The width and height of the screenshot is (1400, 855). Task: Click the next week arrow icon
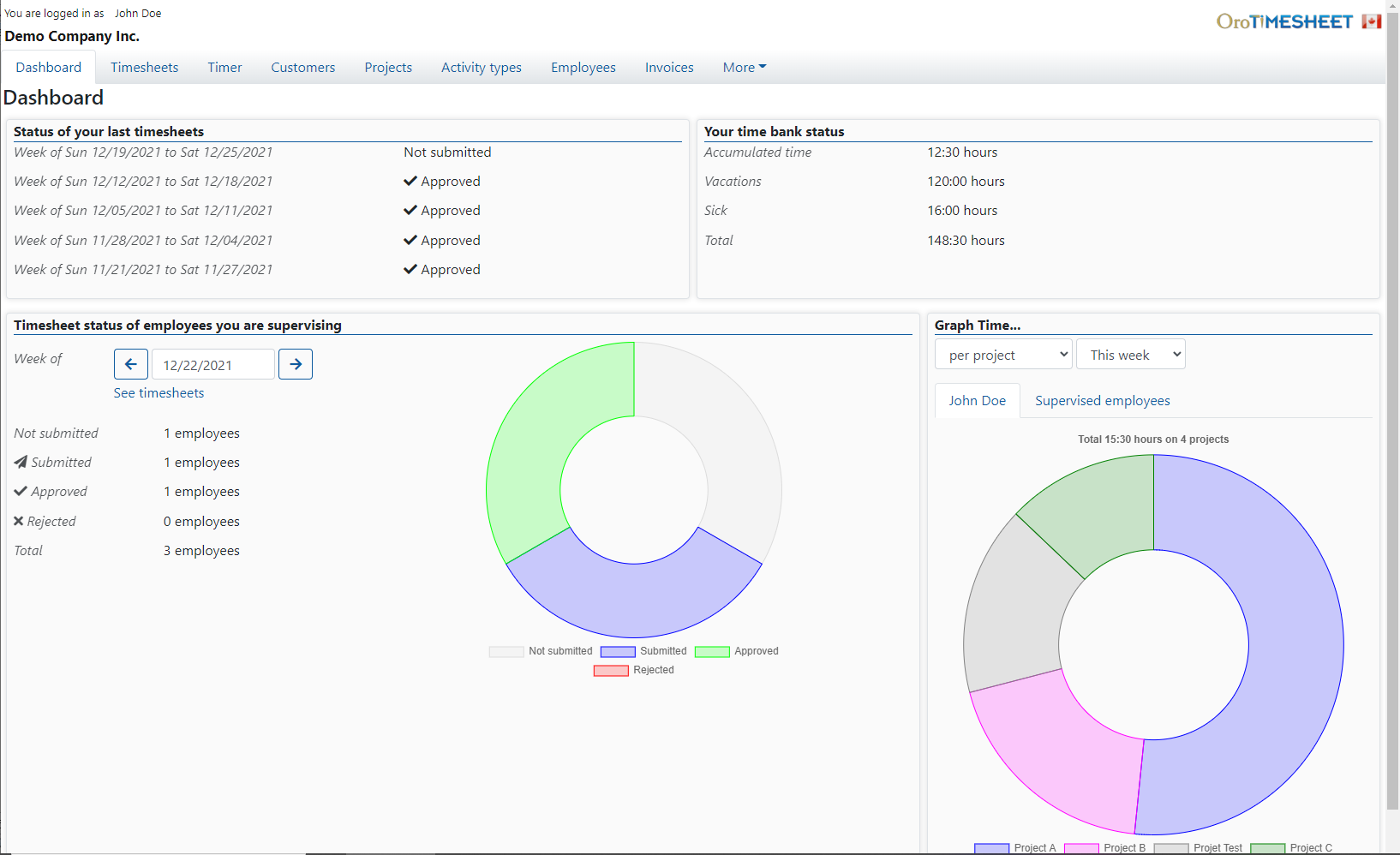[x=295, y=364]
